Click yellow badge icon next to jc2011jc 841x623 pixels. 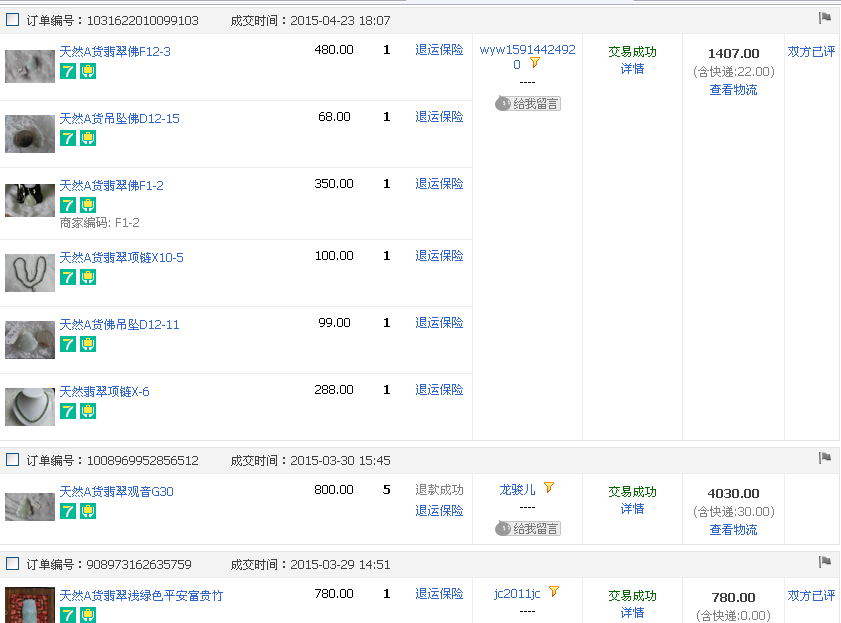pyautogui.click(x=554, y=592)
